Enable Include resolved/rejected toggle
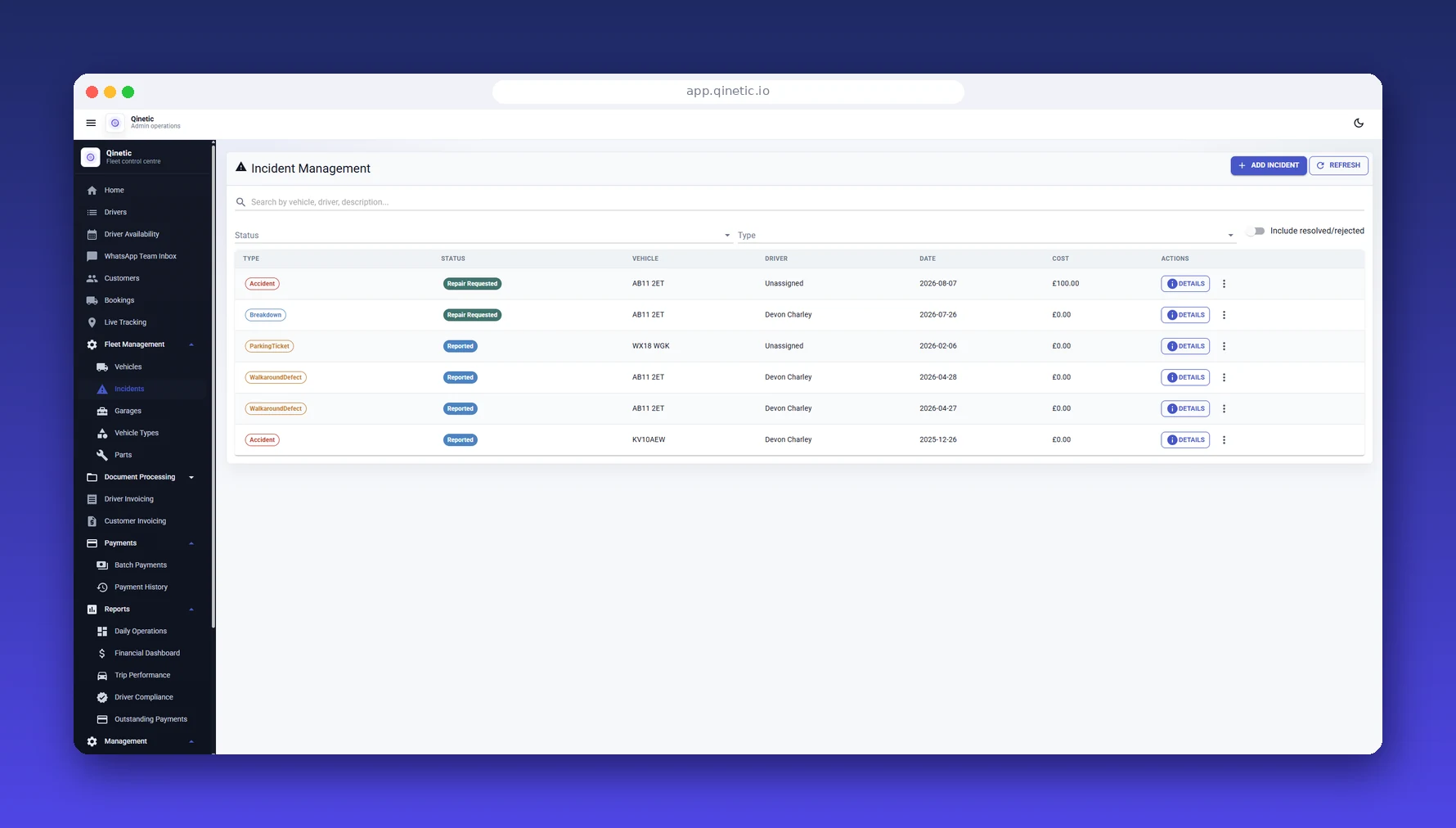 (1256, 231)
